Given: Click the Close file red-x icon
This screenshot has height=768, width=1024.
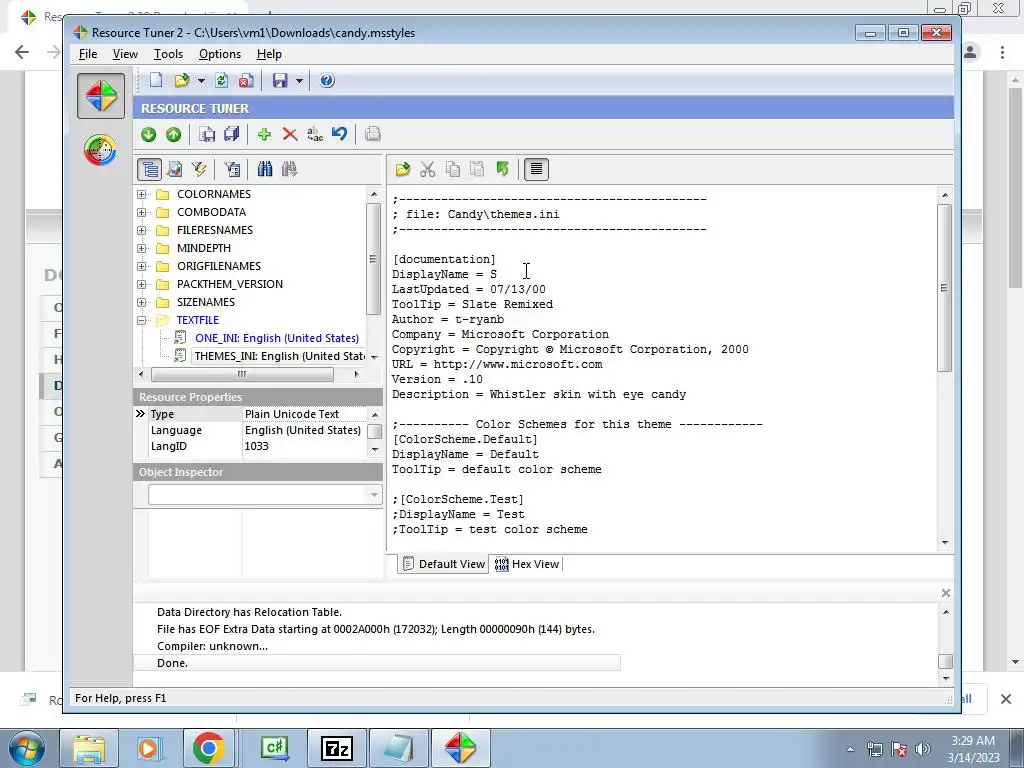Looking at the screenshot, I should tap(246, 80).
